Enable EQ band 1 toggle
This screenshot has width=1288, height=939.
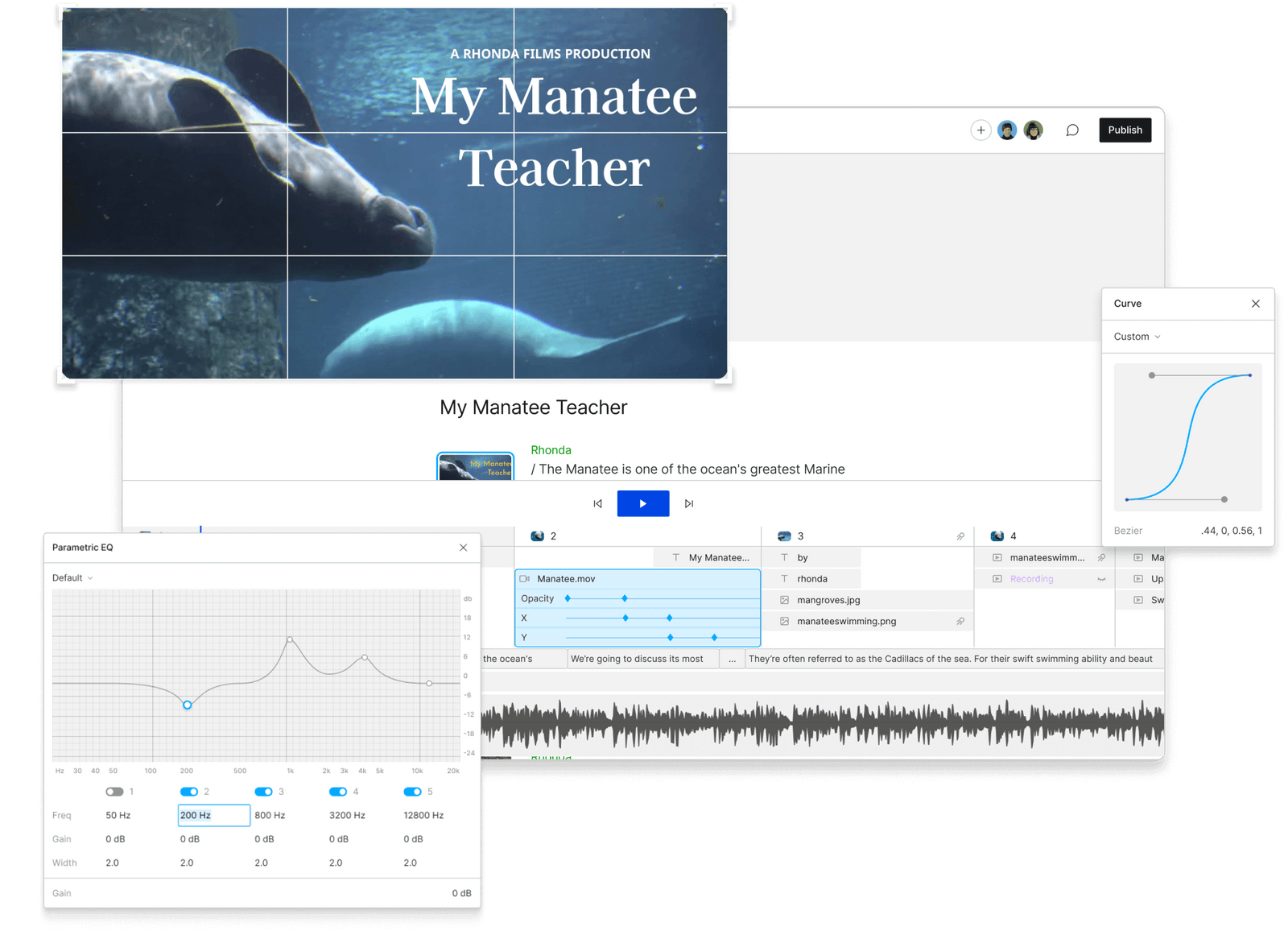click(x=115, y=792)
